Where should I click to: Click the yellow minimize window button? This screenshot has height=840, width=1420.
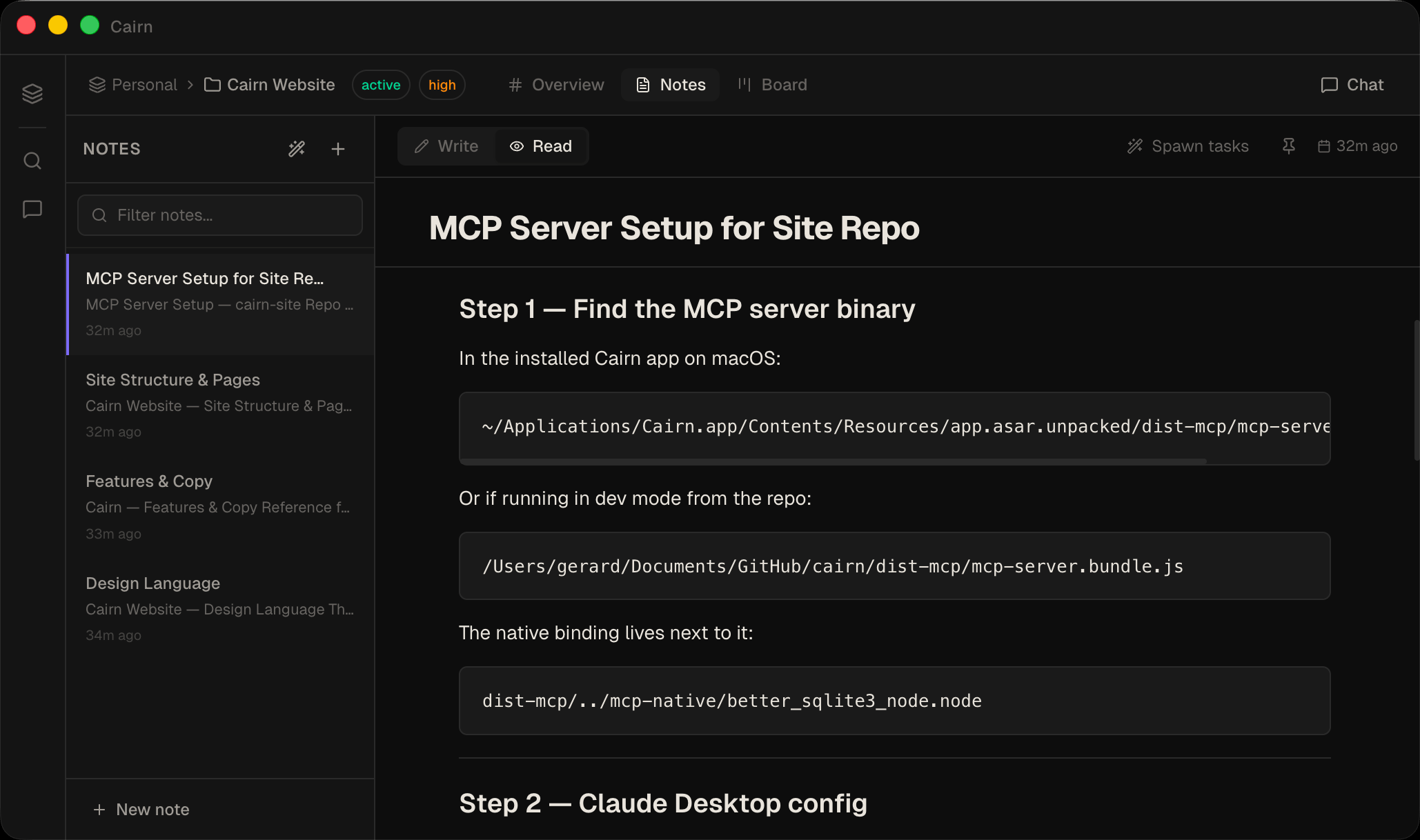coord(58,26)
